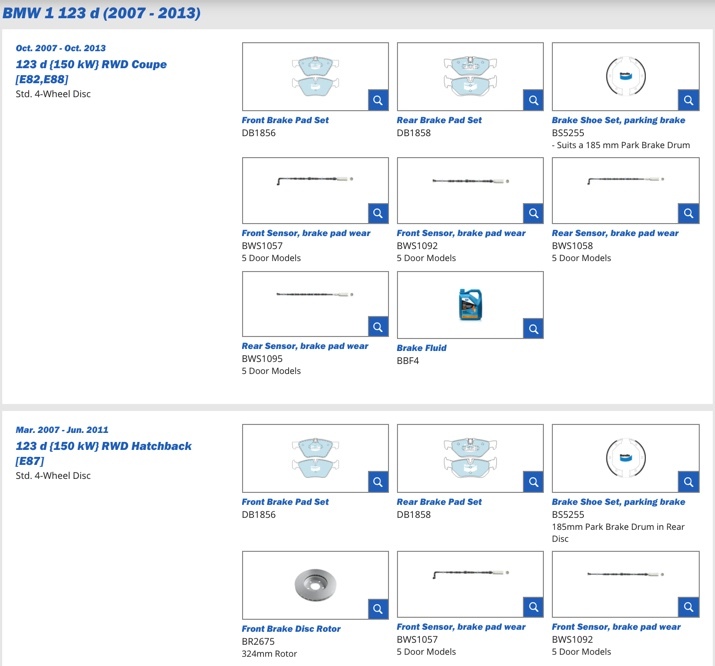The width and height of the screenshot is (715, 666).
Task: Click 'Std. 4-Wheel Disc' under the Hatchback heading
Action: point(53,475)
